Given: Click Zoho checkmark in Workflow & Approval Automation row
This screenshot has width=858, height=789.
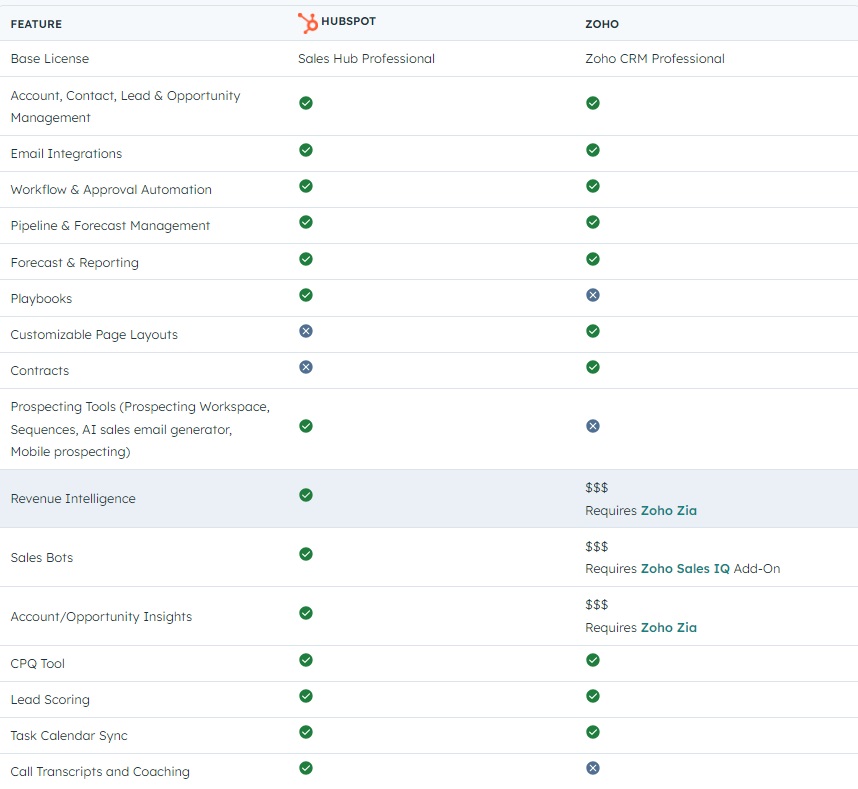Looking at the screenshot, I should [593, 186].
